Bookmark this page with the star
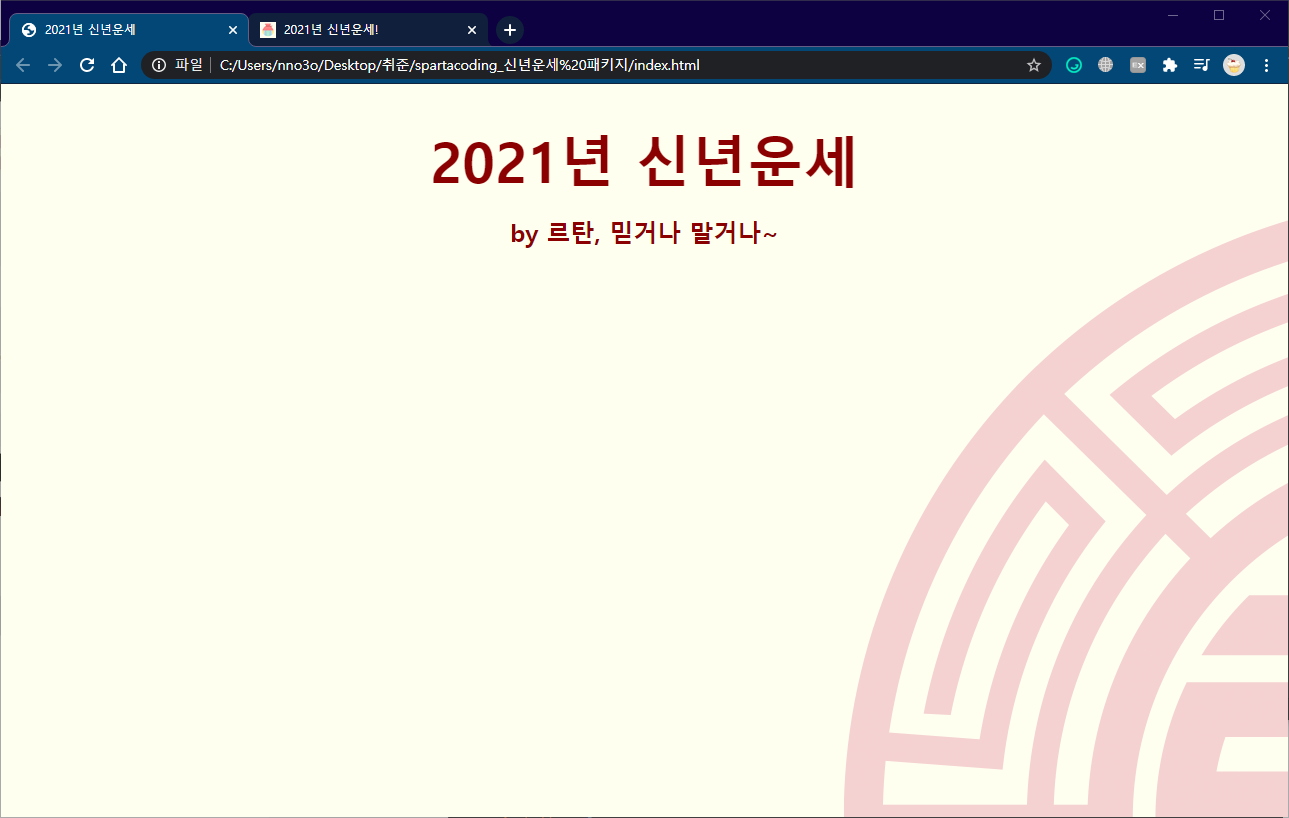Viewport: 1289px width, 818px height. tap(1034, 65)
